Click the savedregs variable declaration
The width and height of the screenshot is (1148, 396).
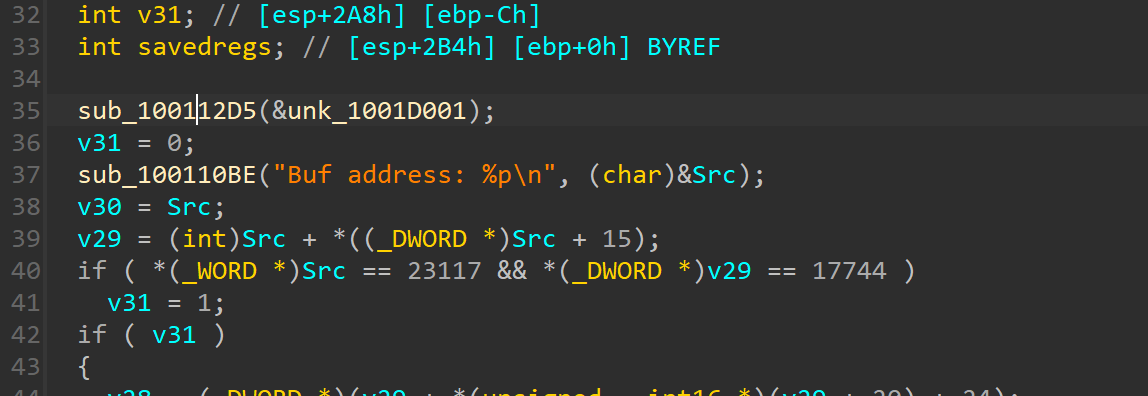point(205,48)
